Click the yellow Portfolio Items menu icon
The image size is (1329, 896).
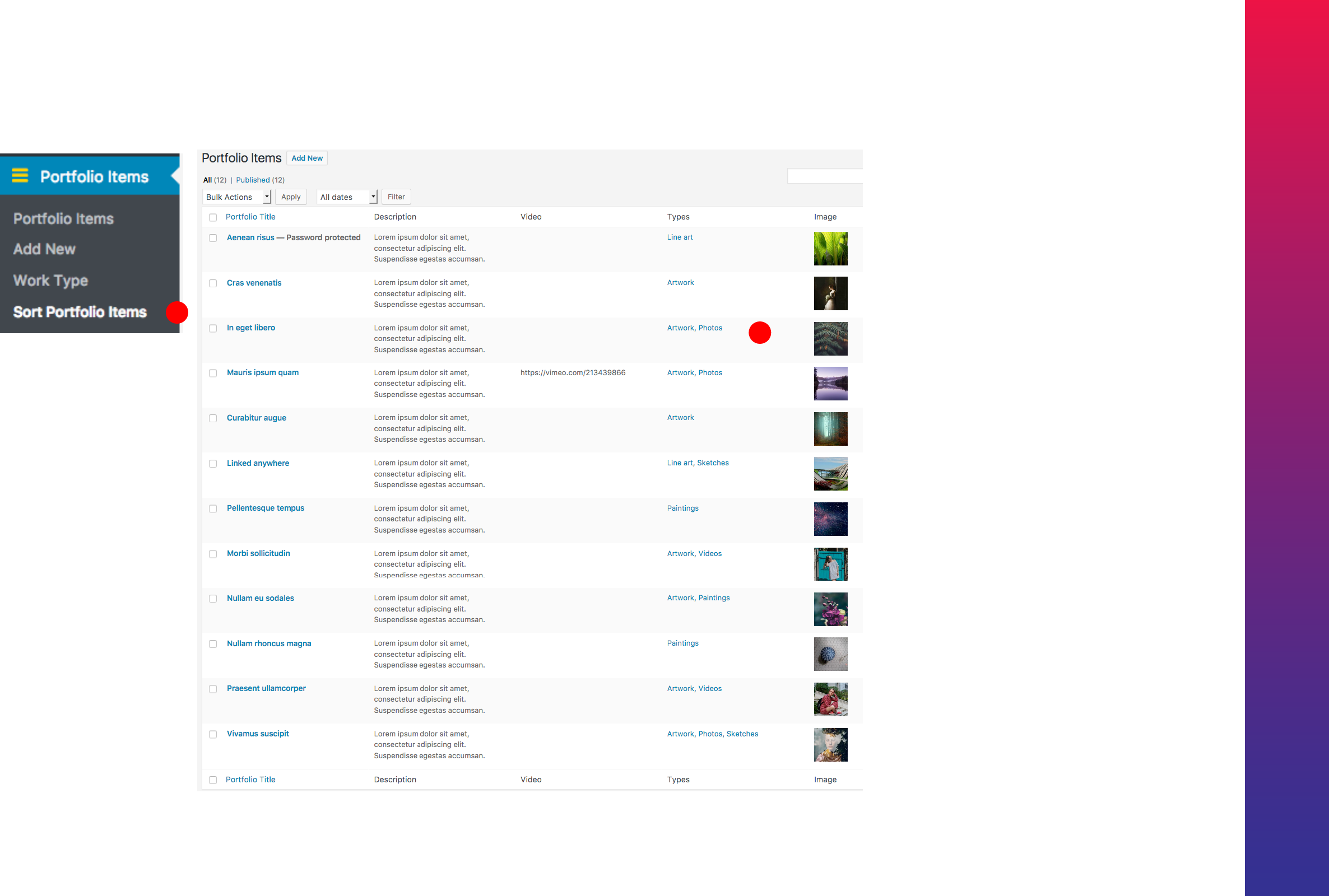coord(20,175)
